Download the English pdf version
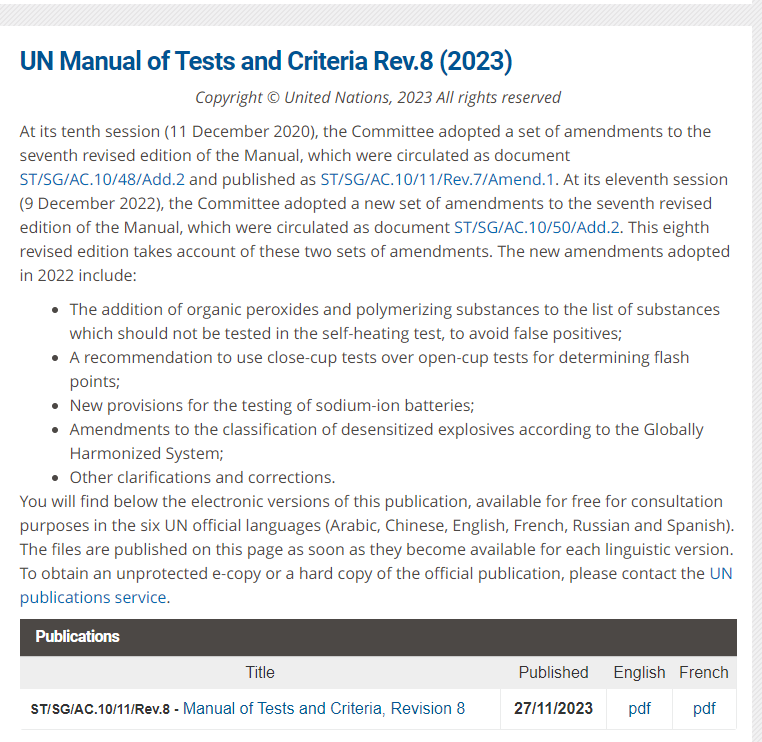The height and width of the screenshot is (742, 762). [x=639, y=708]
